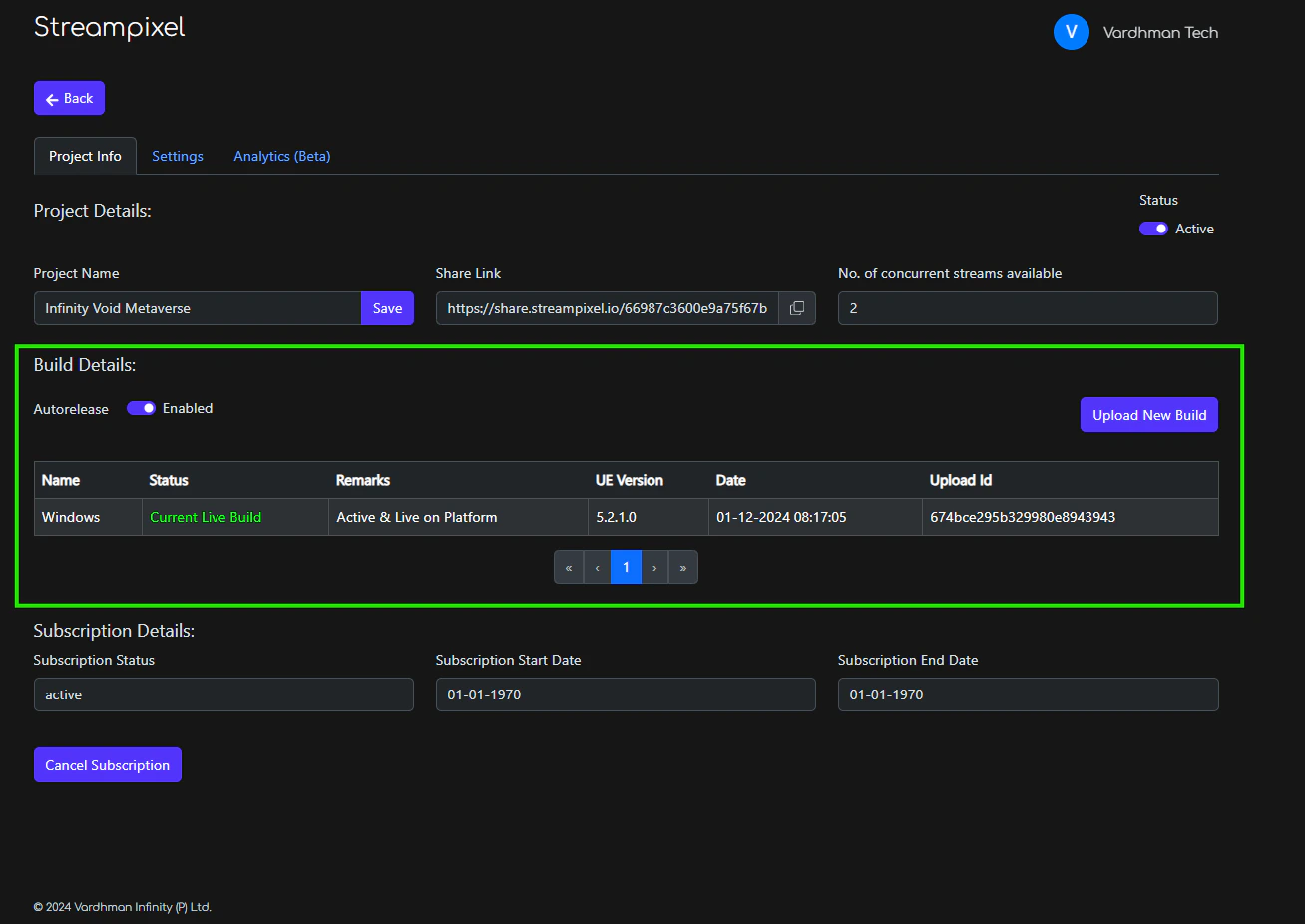The height and width of the screenshot is (924, 1305).
Task: Click the "Current Live Build" status cell
Action: click(235, 517)
